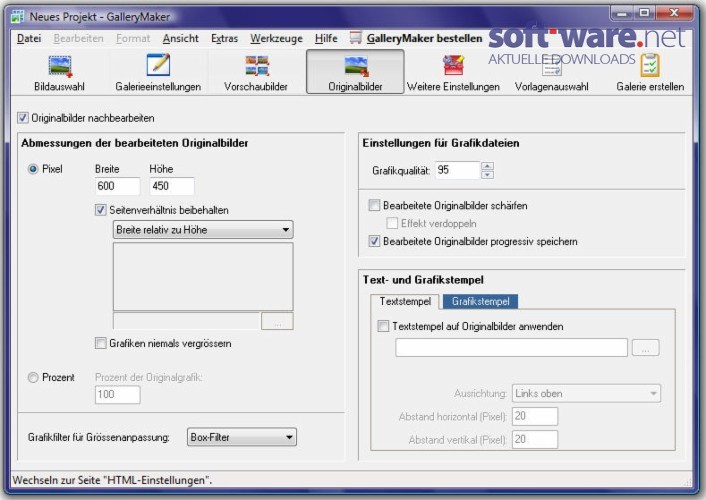The image size is (706, 500).
Task: Select the Prozent radio button
Action: pyautogui.click(x=33, y=377)
